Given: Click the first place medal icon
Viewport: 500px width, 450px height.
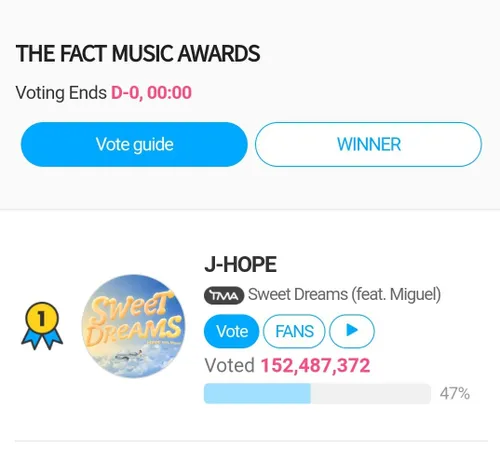Looking at the screenshot, I should (x=42, y=326).
